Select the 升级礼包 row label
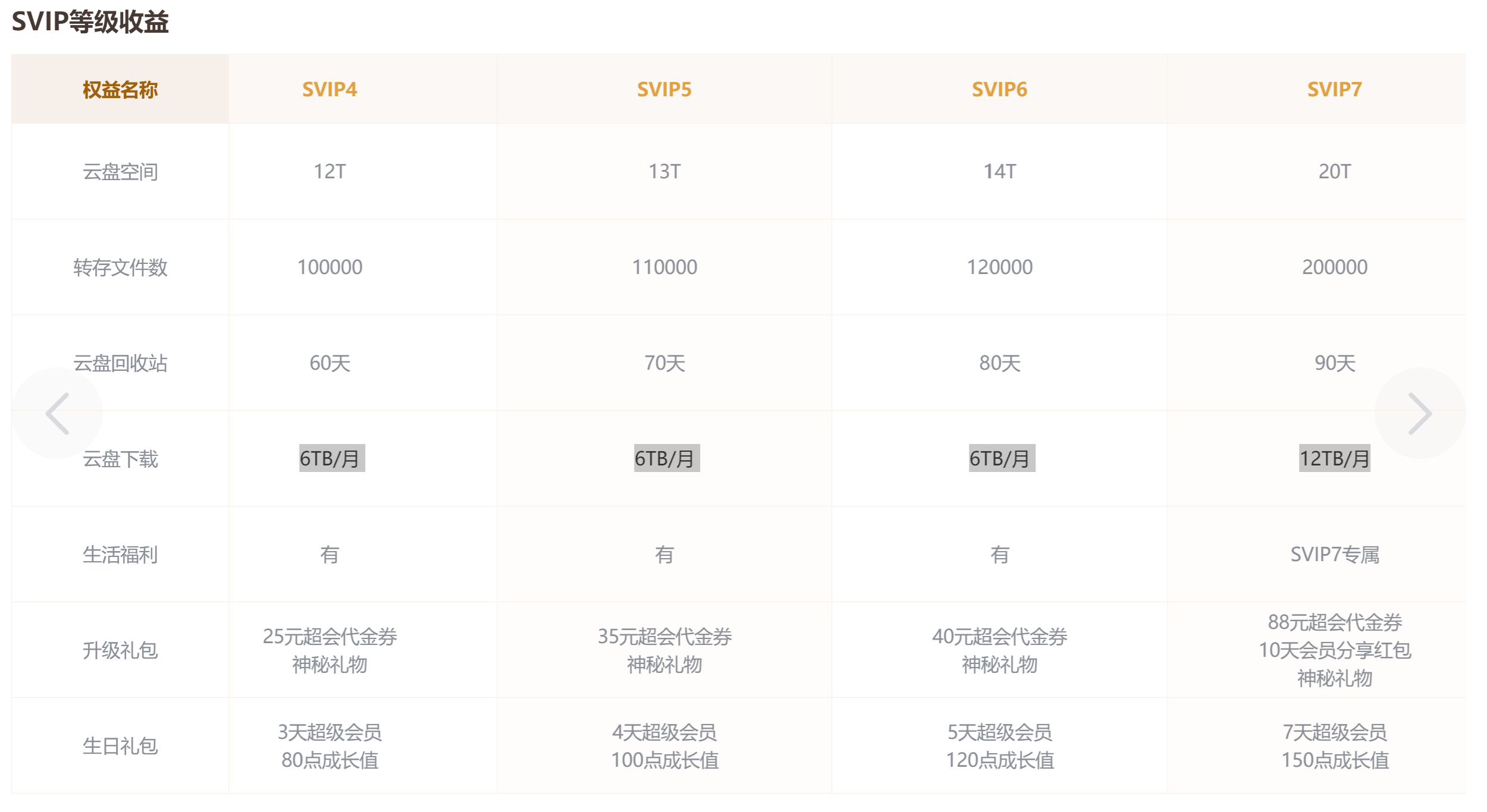Screen dimensions: 1487x812 click(x=120, y=650)
